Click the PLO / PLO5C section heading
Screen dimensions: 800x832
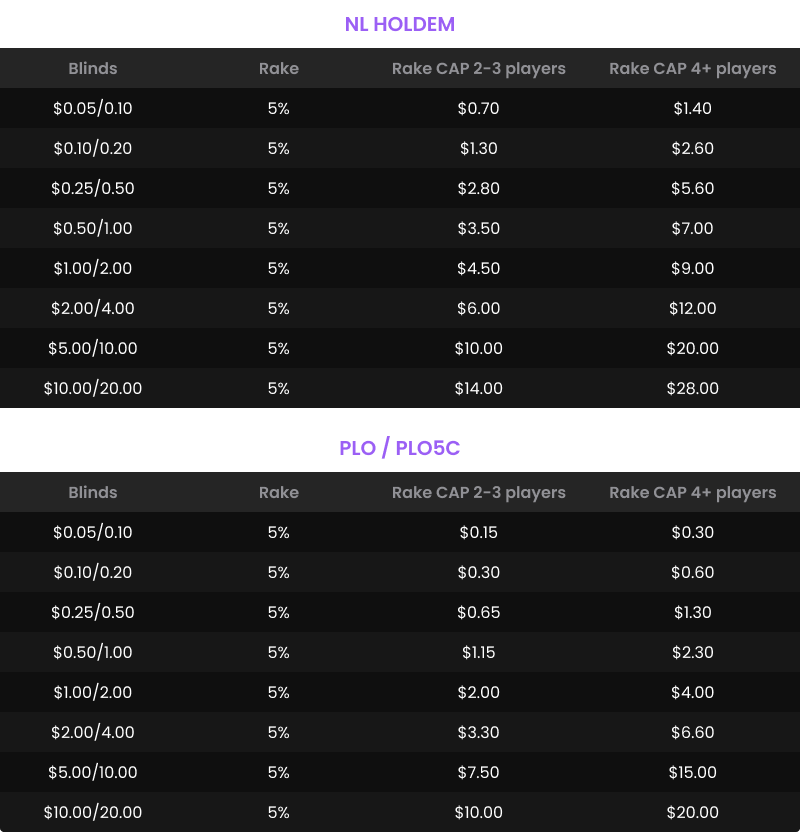click(x=399, y=448)
